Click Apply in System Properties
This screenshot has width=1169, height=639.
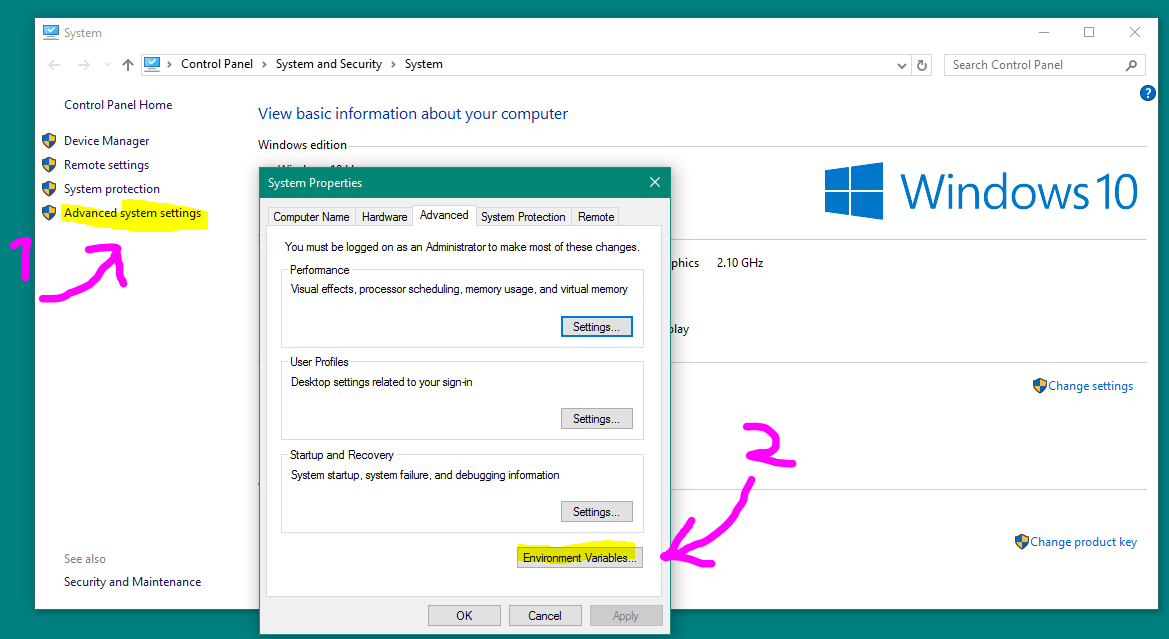626,615
